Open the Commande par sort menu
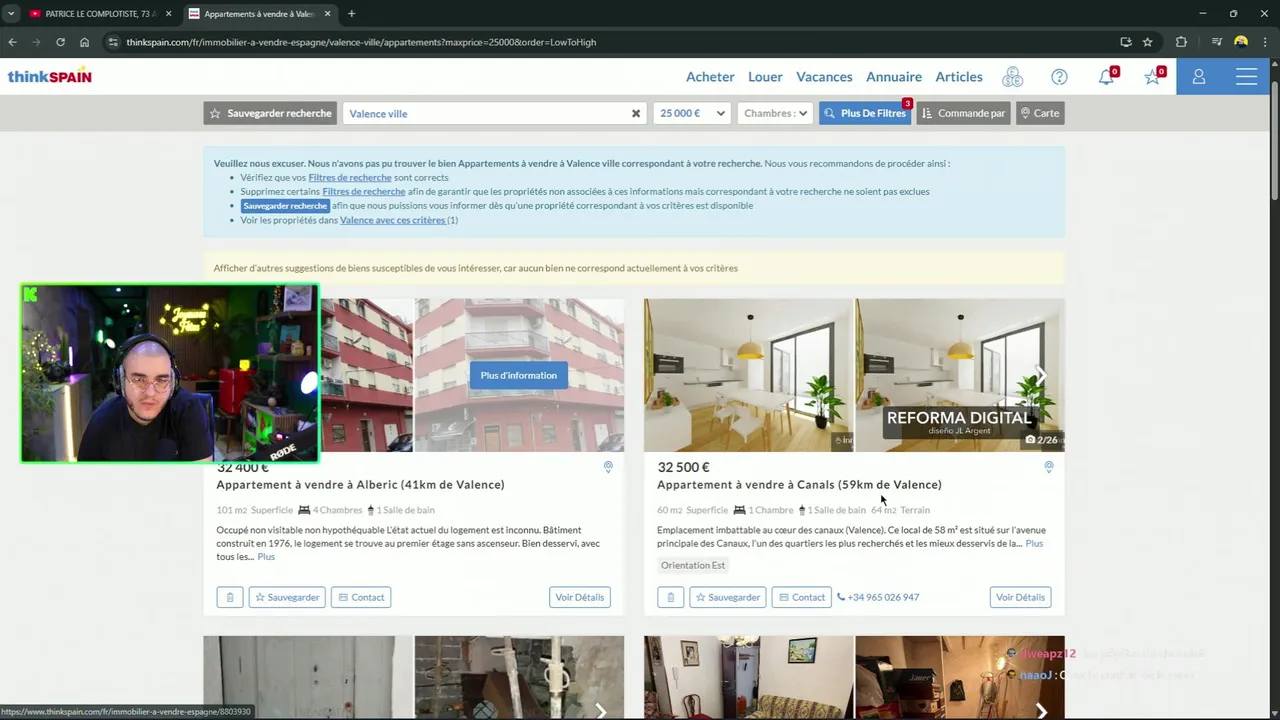1280x720 pixels. pos(963,113)
